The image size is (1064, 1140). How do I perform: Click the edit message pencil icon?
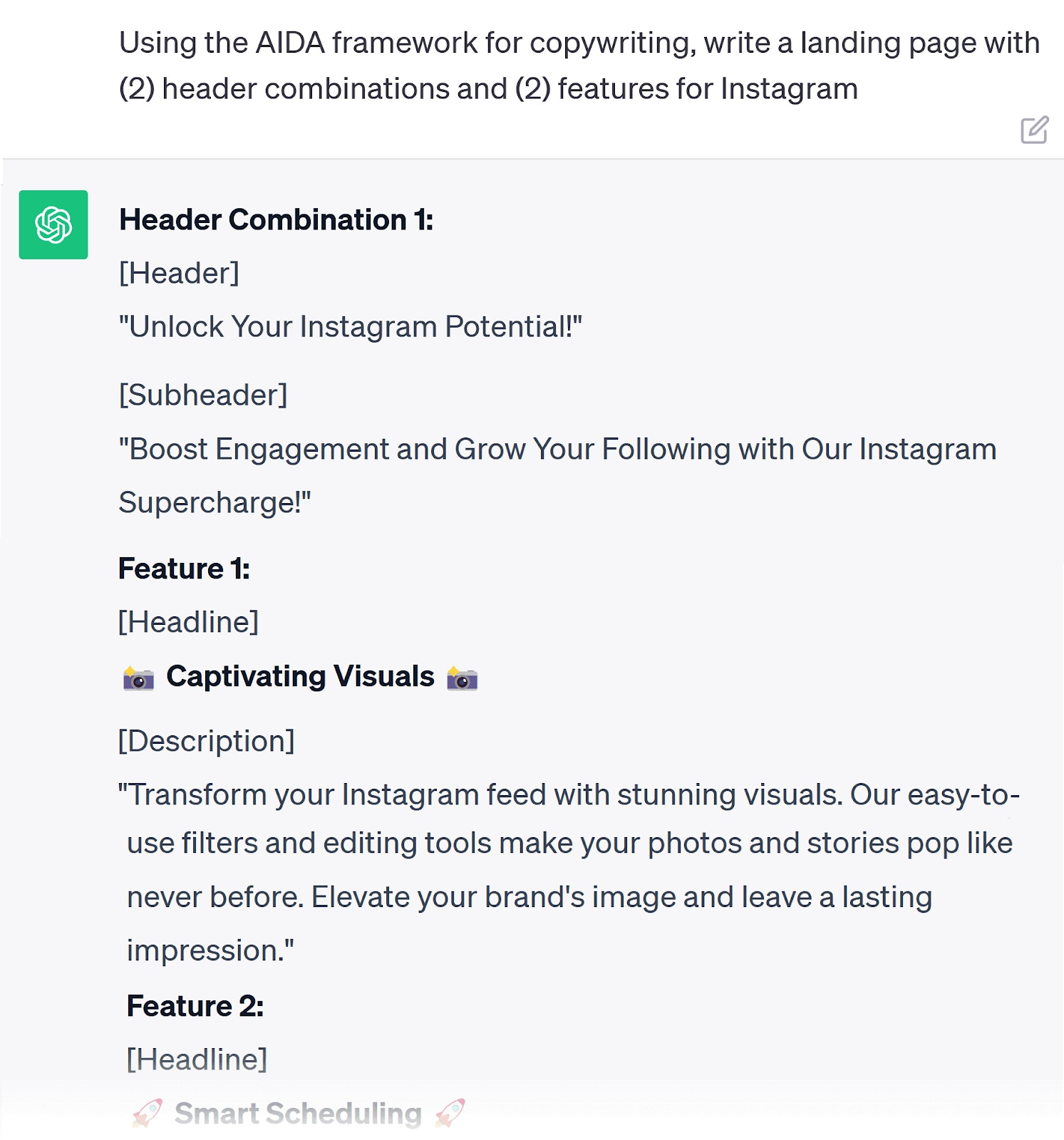point(1034,130)
